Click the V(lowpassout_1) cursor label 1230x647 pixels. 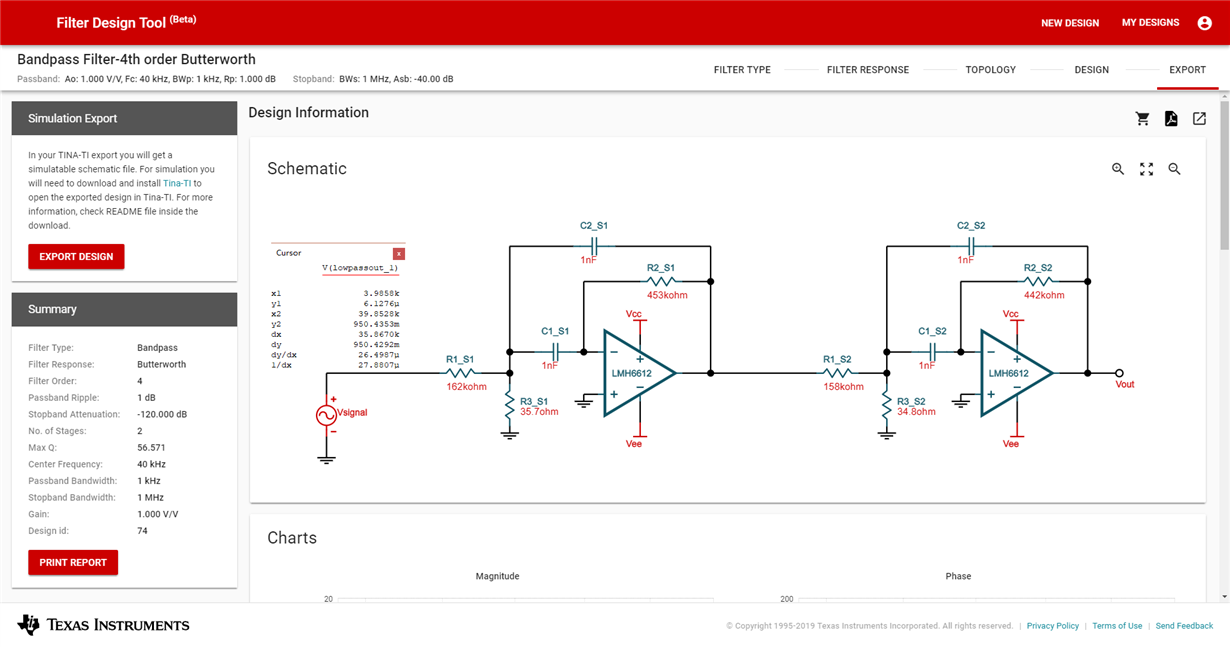click(360, 268)
